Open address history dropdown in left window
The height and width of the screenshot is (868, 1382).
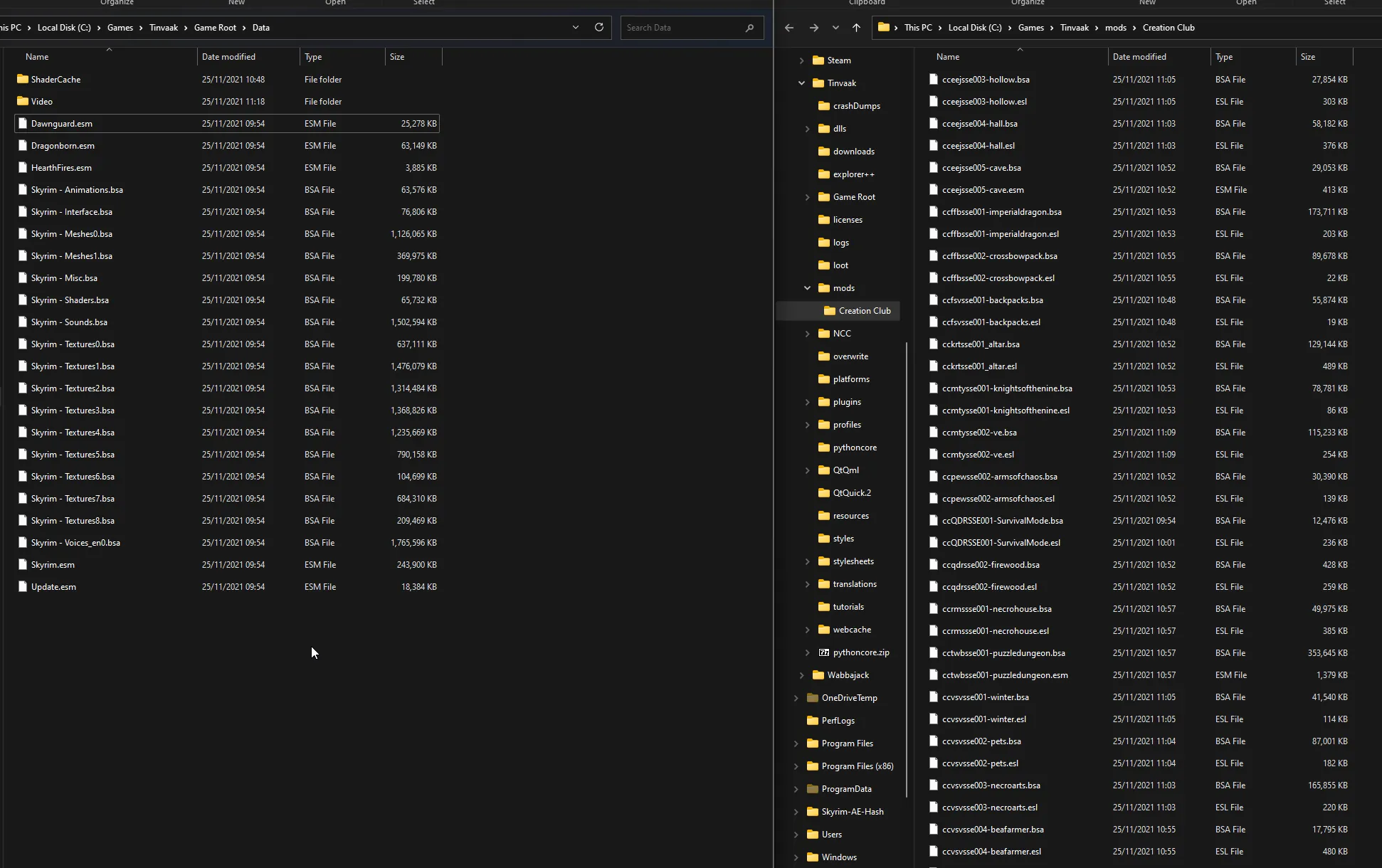click(576, 27)
